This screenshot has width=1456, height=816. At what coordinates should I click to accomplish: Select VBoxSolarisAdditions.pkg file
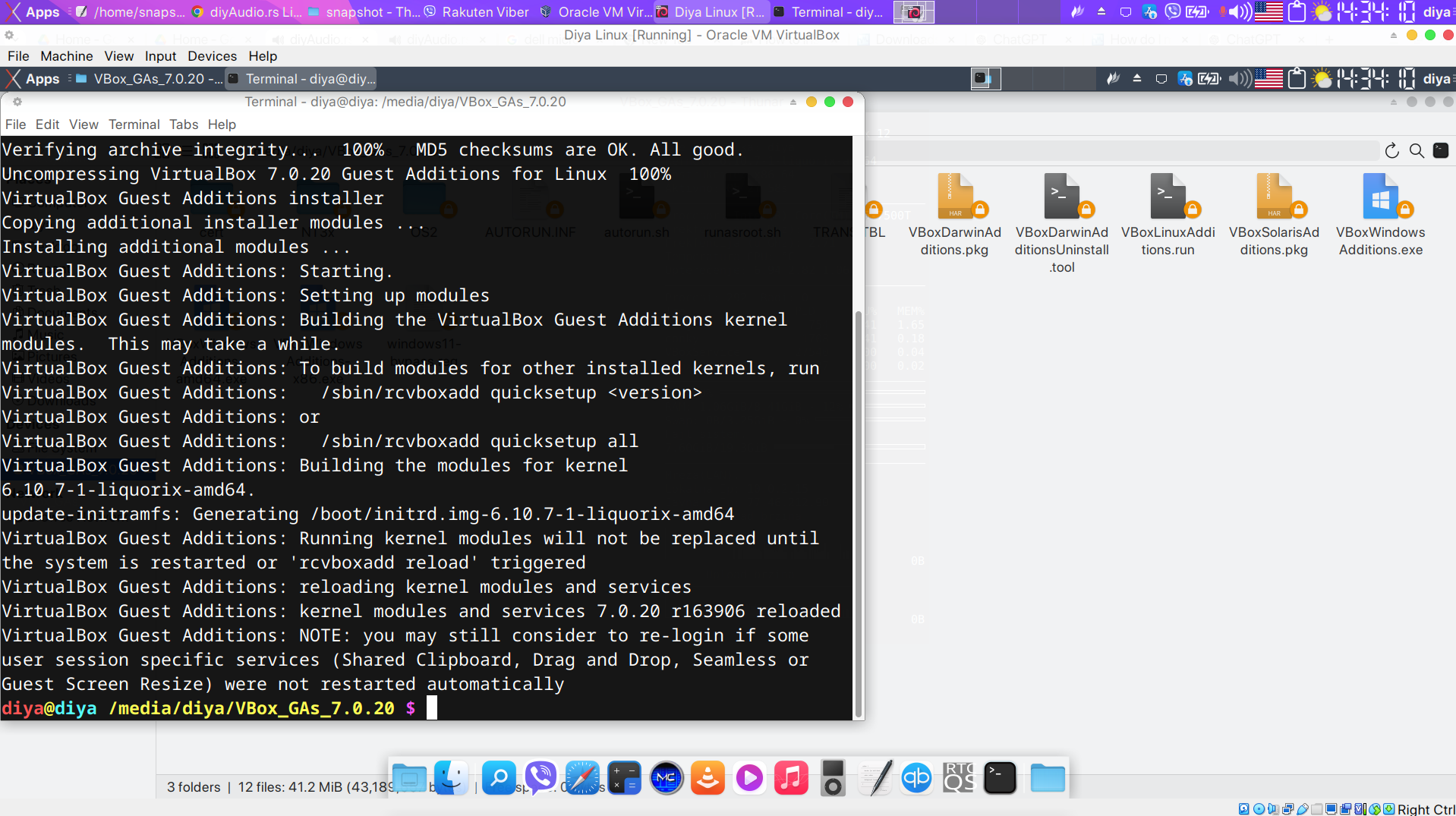pyautogui.click(x=1274, y=215)
